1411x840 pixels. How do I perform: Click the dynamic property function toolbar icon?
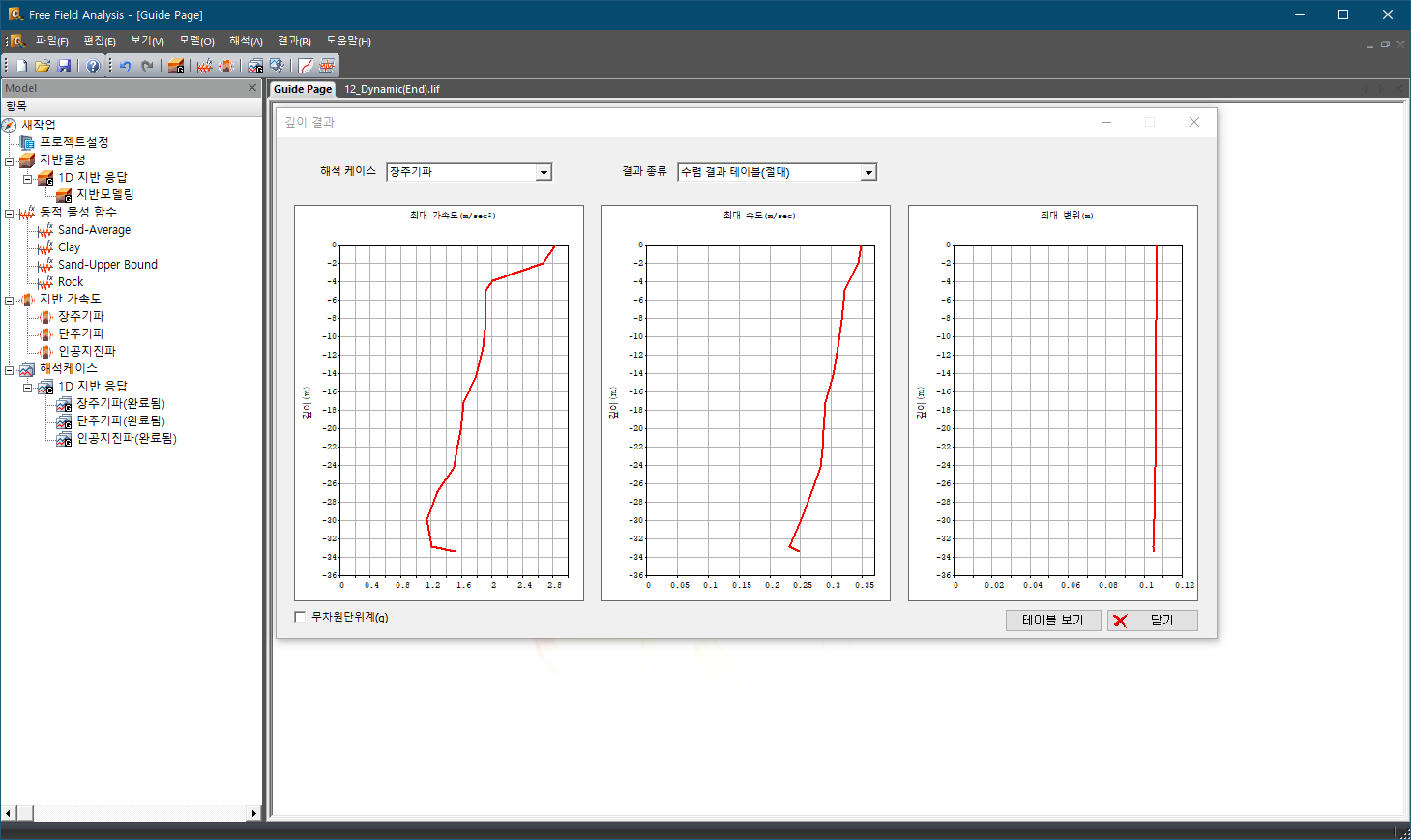point(205,66)
